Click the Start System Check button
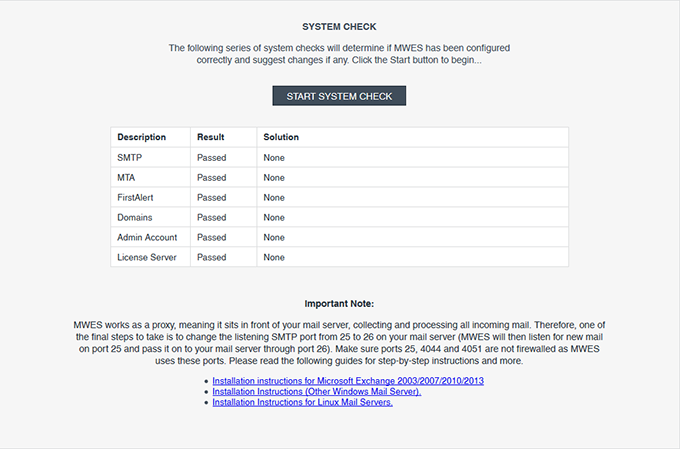 [339, 96]
